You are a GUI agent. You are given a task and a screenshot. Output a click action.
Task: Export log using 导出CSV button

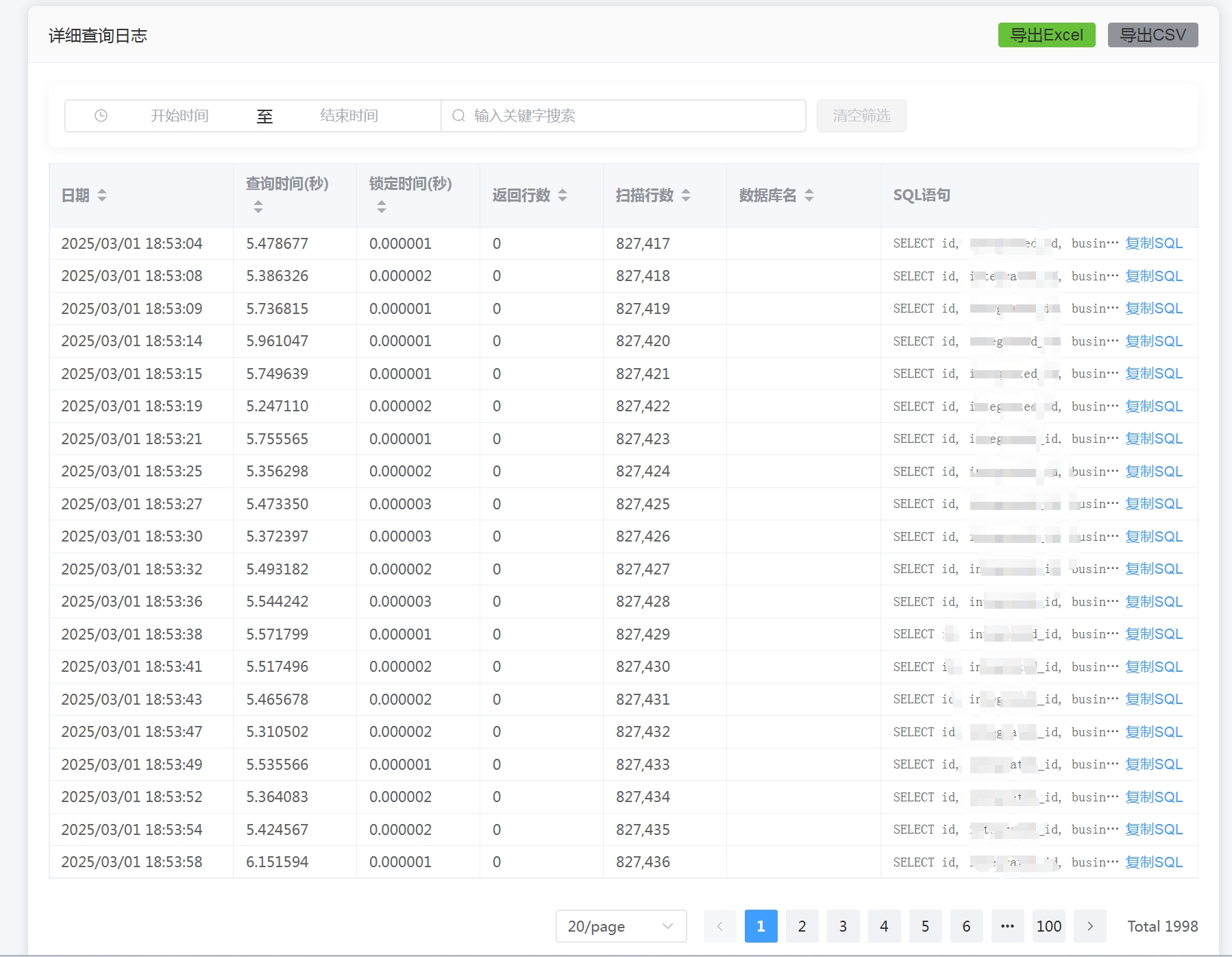pyautogui.click(x=1153, y=35)
